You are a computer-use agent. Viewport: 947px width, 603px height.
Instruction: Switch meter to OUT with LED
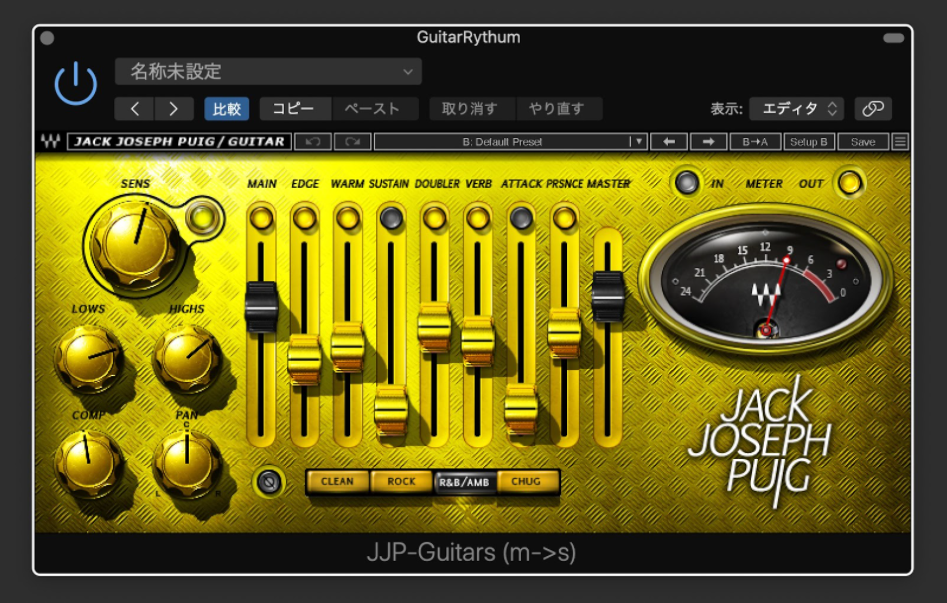849,182
